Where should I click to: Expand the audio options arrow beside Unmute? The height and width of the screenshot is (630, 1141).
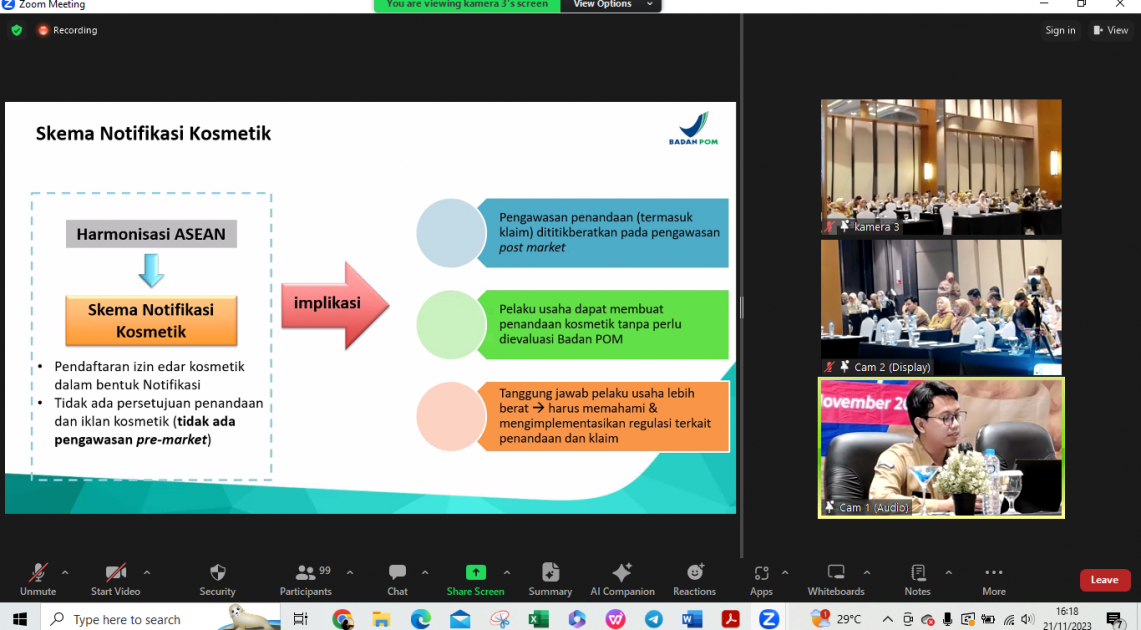65,573
